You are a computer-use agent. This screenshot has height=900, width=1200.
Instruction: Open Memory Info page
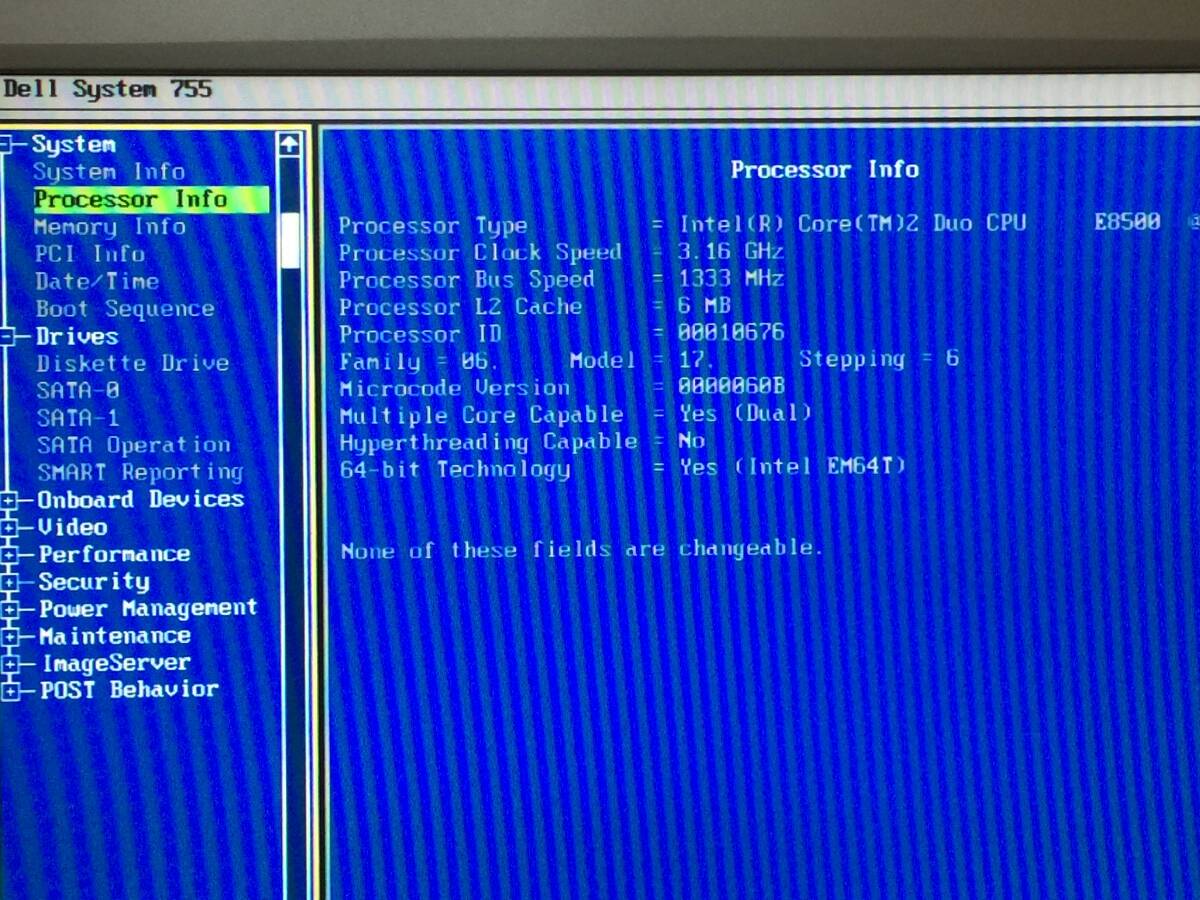click(109, 227)
